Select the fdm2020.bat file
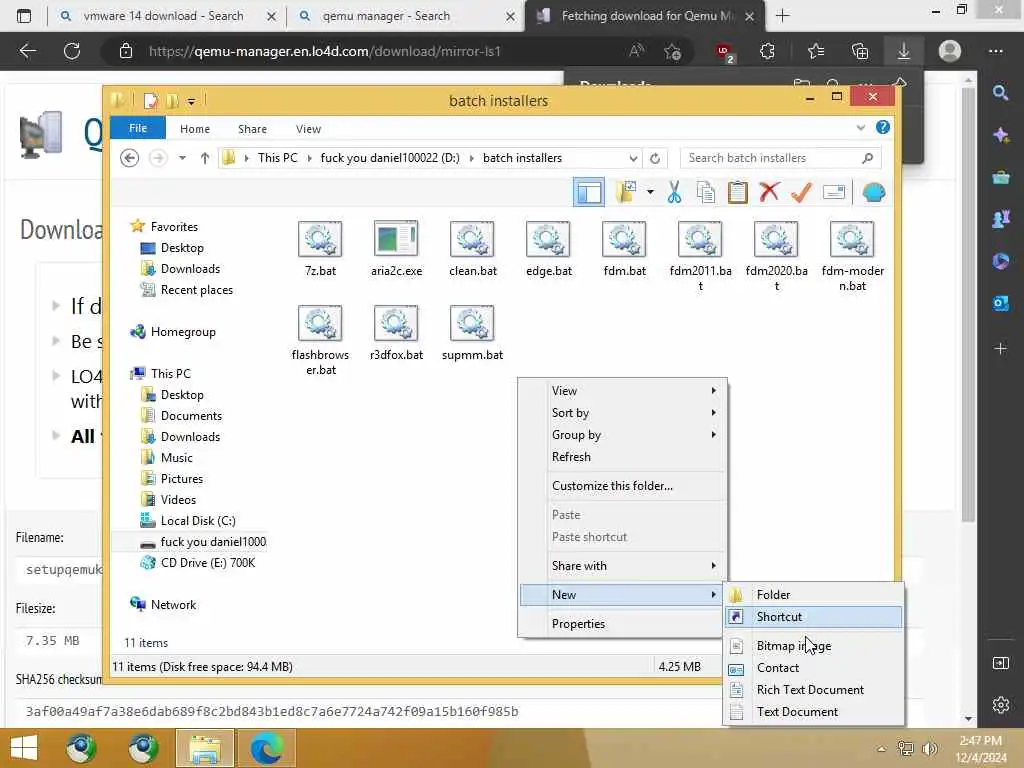 776,255
